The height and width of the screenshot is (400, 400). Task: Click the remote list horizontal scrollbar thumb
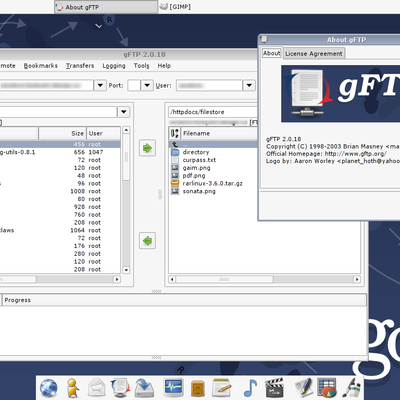tap(224, 279)
